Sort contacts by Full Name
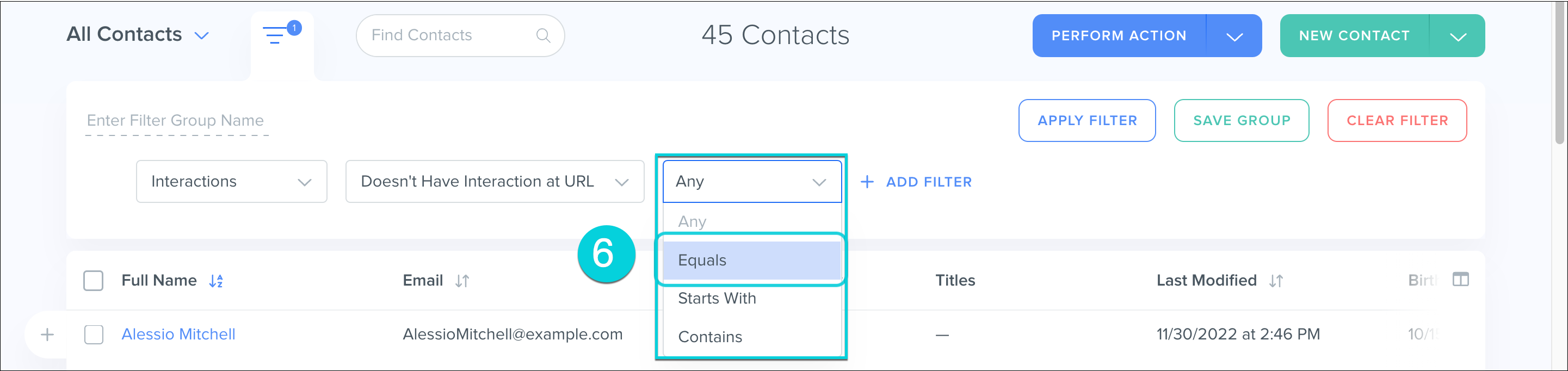 coord(216,281)
